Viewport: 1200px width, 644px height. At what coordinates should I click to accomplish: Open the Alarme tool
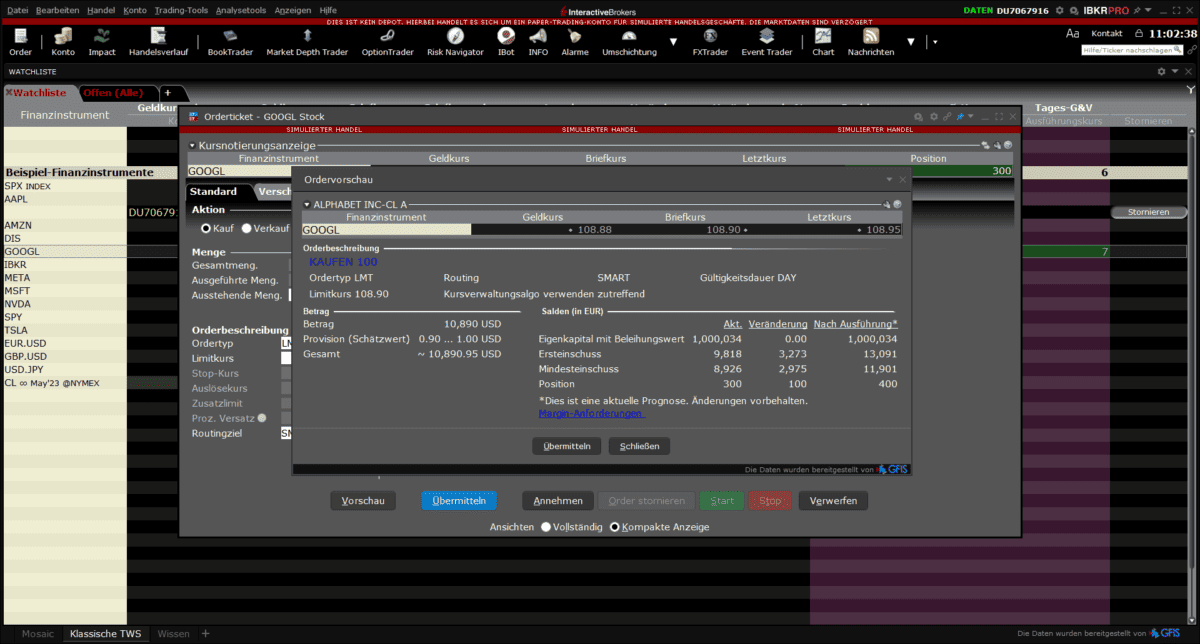[575, 45]
